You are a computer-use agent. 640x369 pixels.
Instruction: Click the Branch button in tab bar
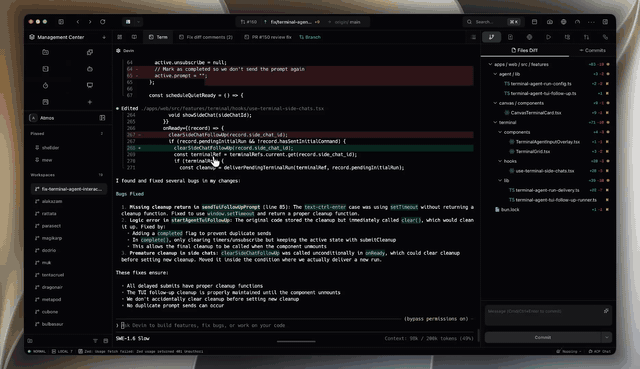(x=310, y=37)
